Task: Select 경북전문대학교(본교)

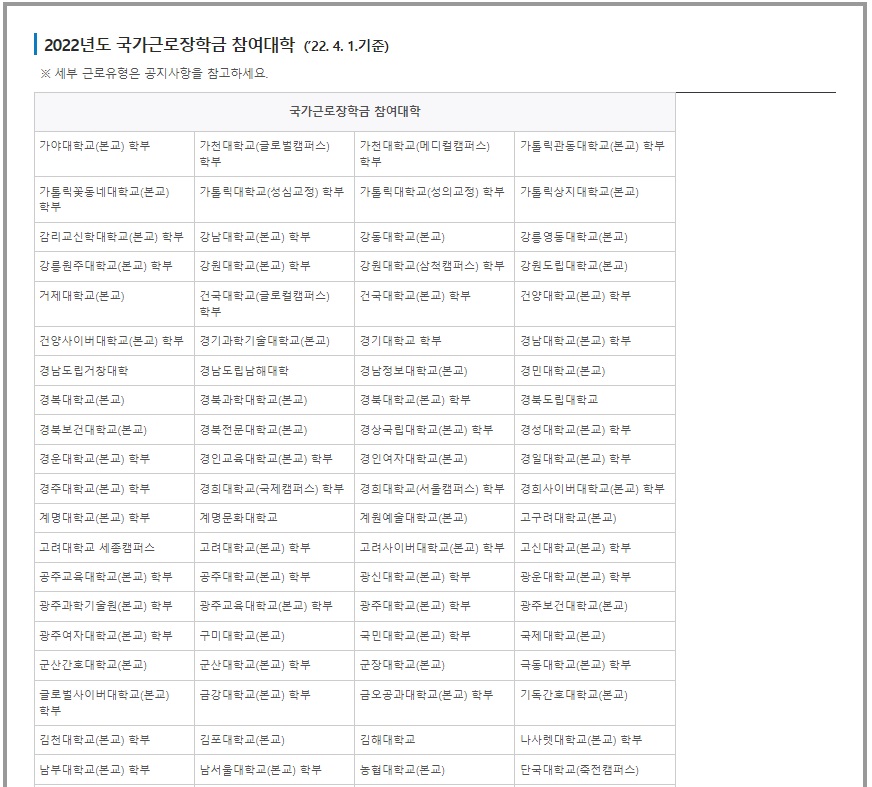Action: pos(254,430)
